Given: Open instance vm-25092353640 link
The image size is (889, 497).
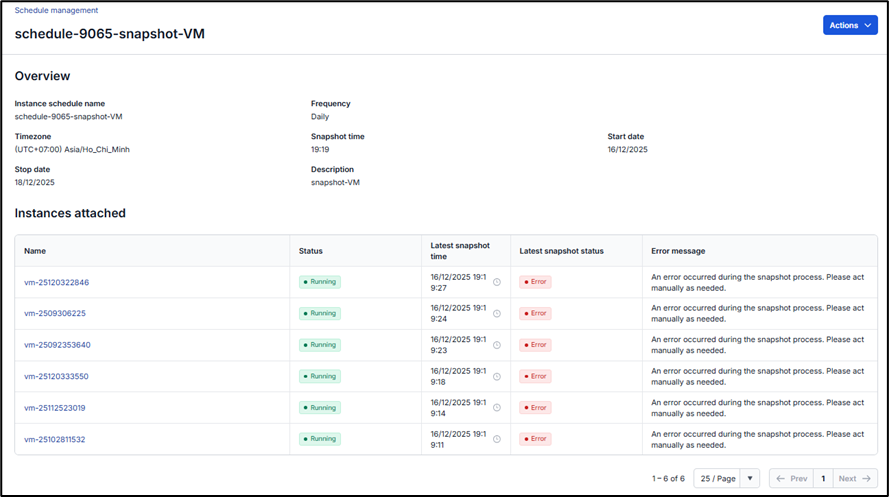Looking at the screenshot, I should pos(57,345).
